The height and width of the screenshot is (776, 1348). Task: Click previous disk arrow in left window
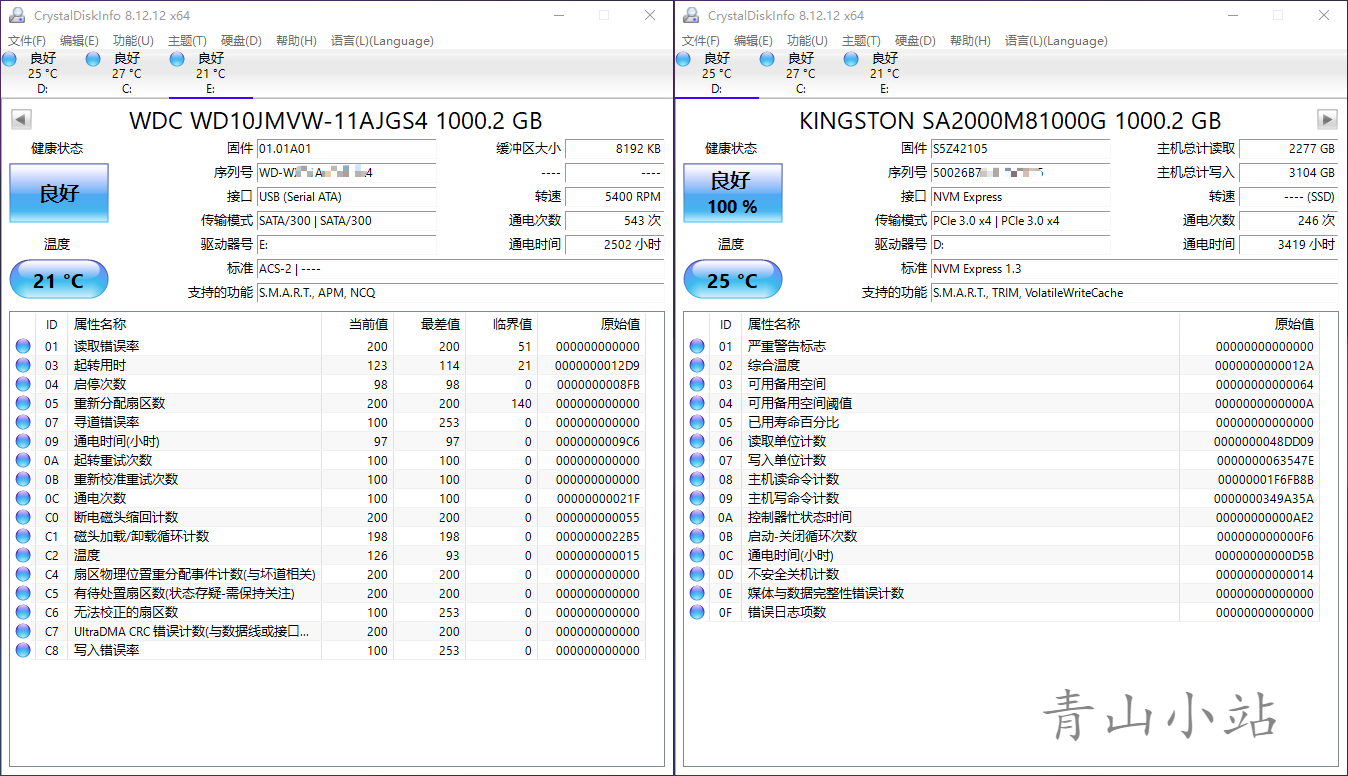[x=21, y=120]
